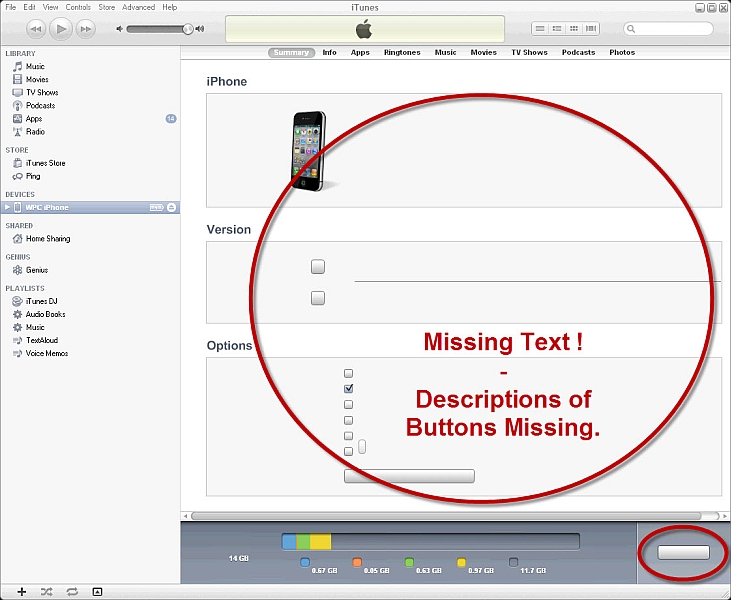Open TV Shows in the sidebar
Screen dimensions: 731x600
click(41, 92)
